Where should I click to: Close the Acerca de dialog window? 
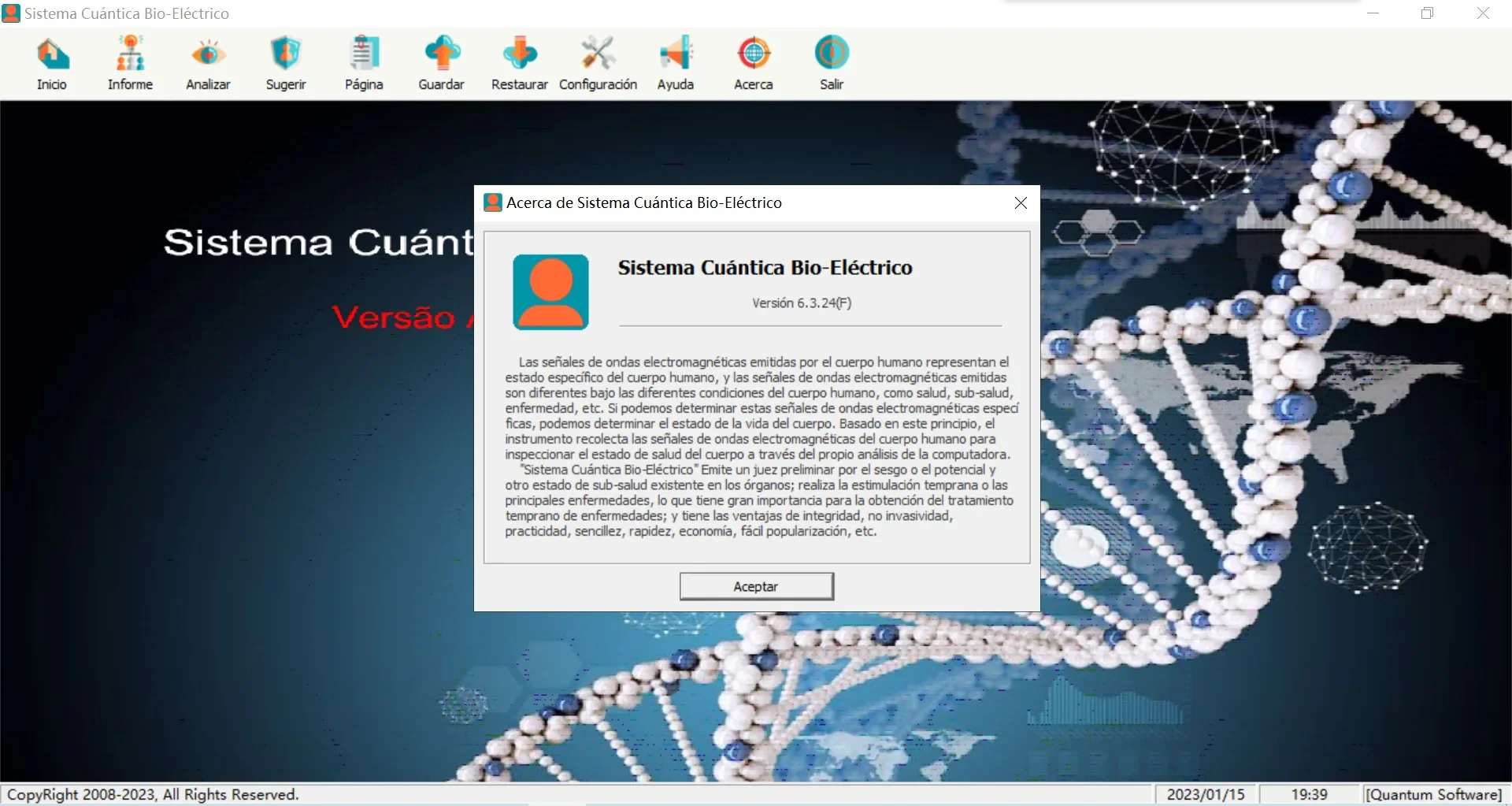[1021, 203]
